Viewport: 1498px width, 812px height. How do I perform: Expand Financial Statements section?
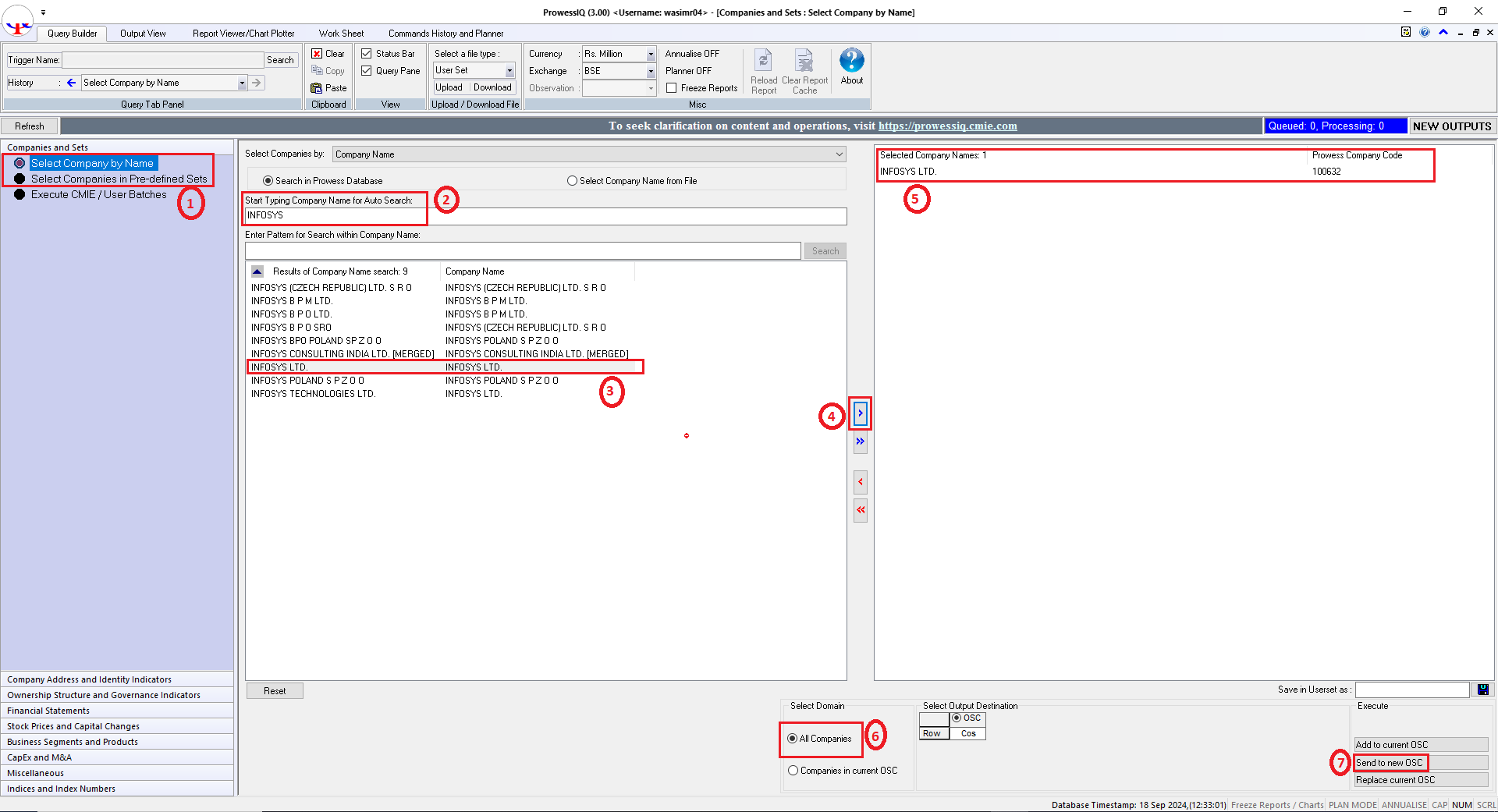click(117, 711)
